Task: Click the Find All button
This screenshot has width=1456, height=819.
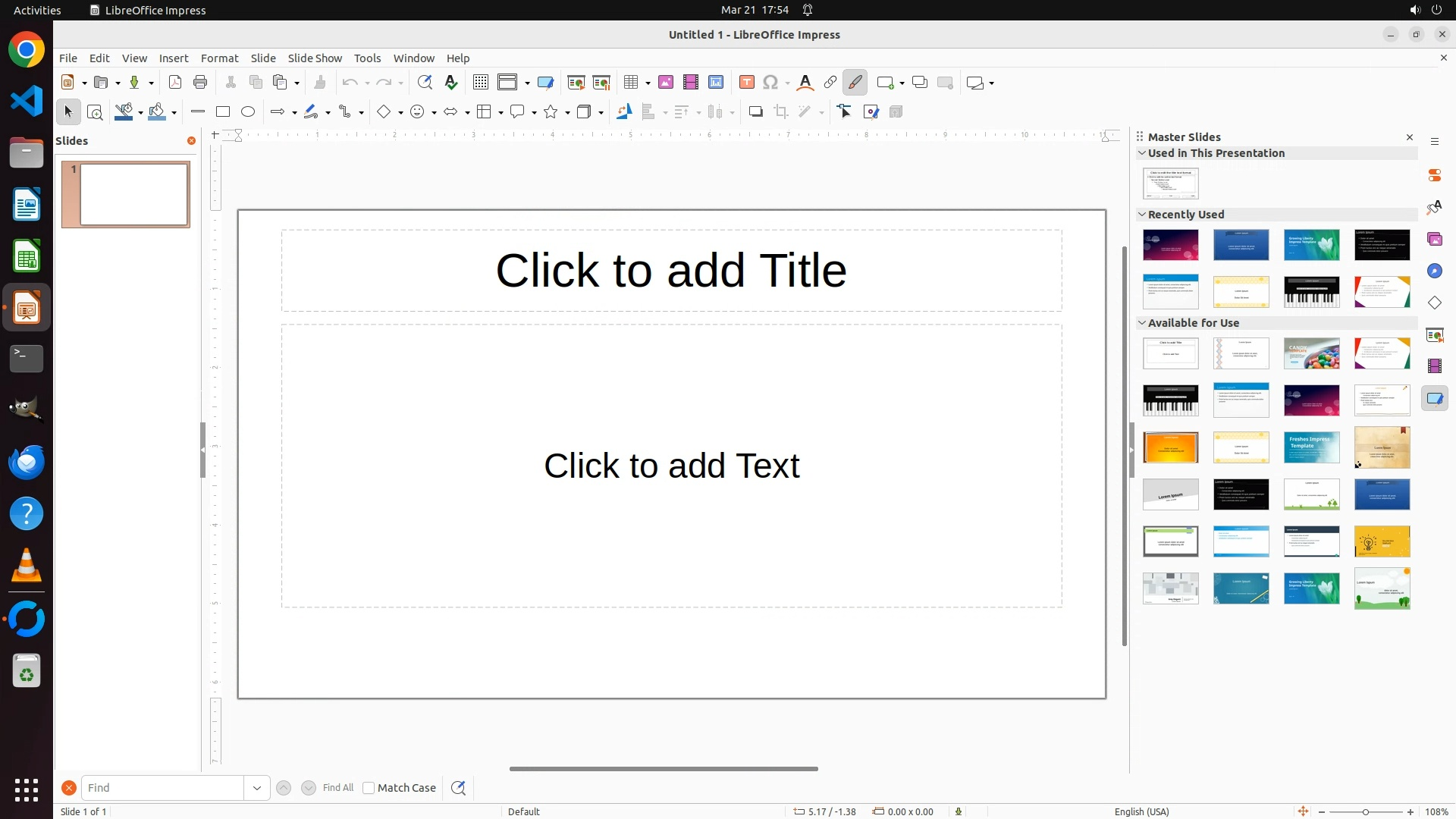Action: (x=338, y=788)
